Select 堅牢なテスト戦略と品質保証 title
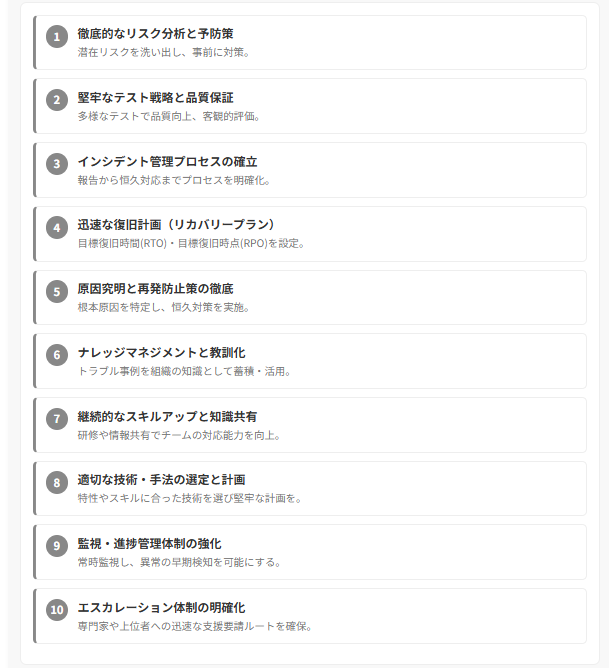Viewport: 609px width, 668px height. (x=155, y=98)
